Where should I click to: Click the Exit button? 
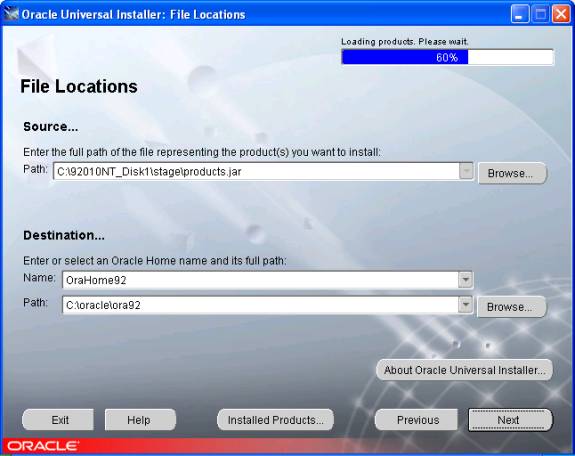coord(58,420)
